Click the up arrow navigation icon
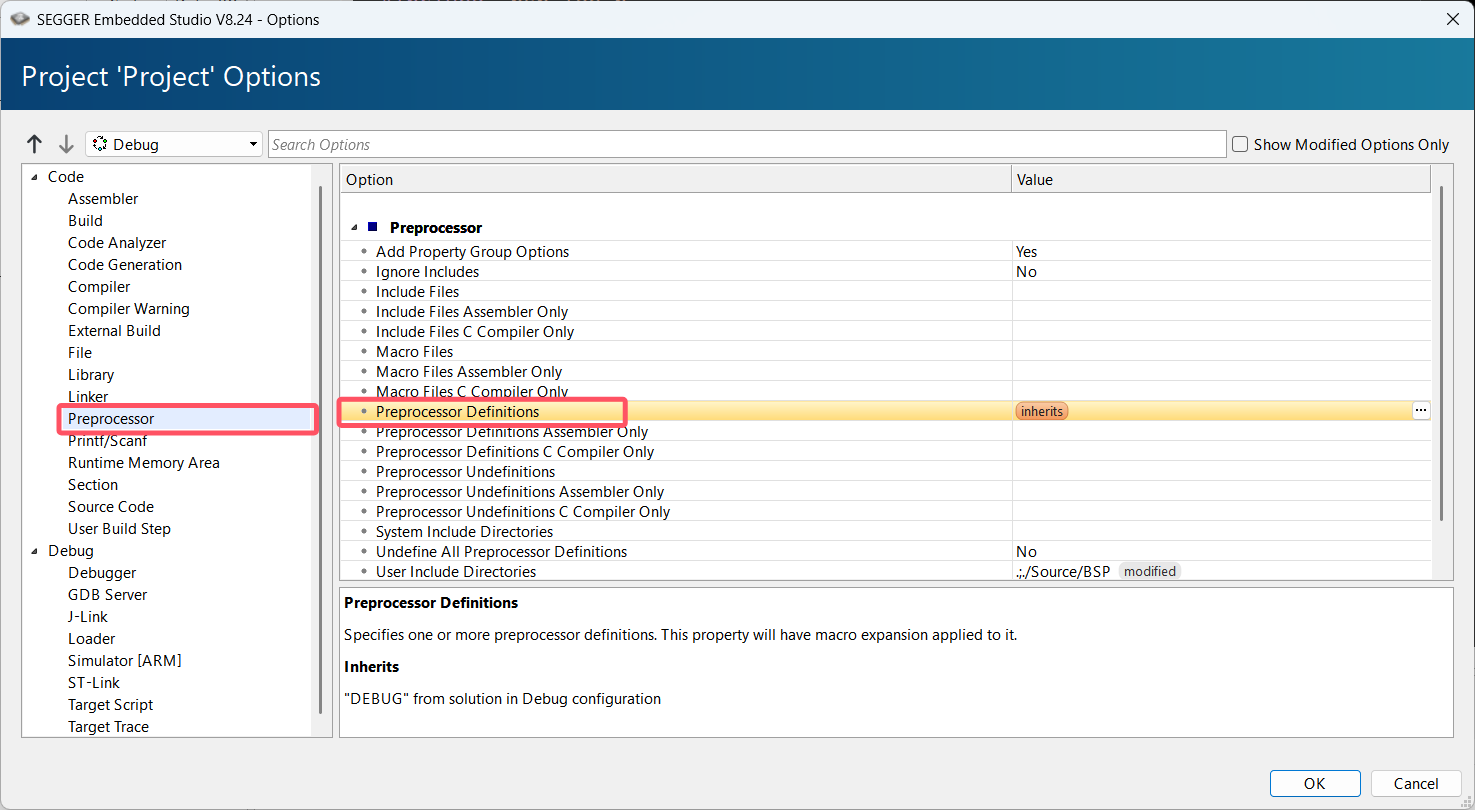 35,144
